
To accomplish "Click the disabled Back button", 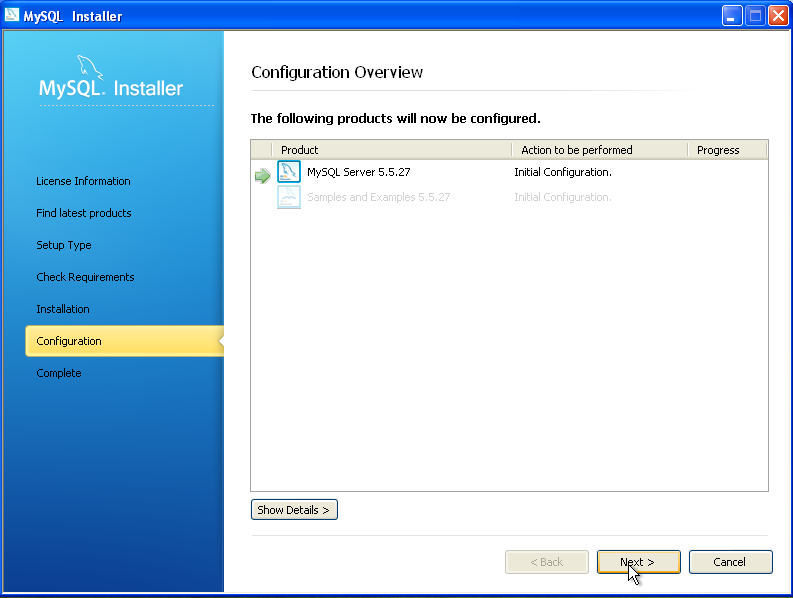I will [x=546, y=562].
